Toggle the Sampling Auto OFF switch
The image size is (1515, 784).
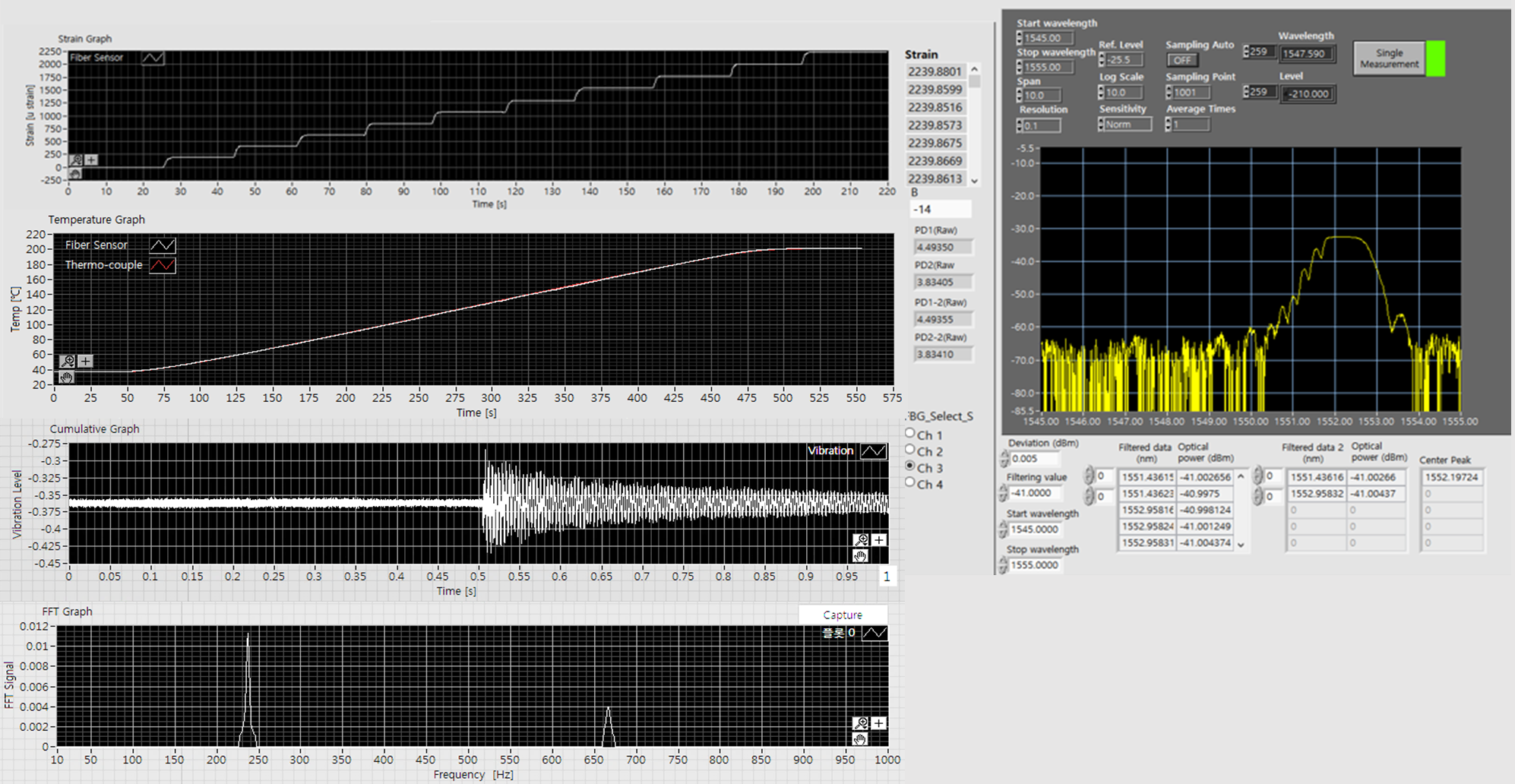click(x=1182, y=60)
